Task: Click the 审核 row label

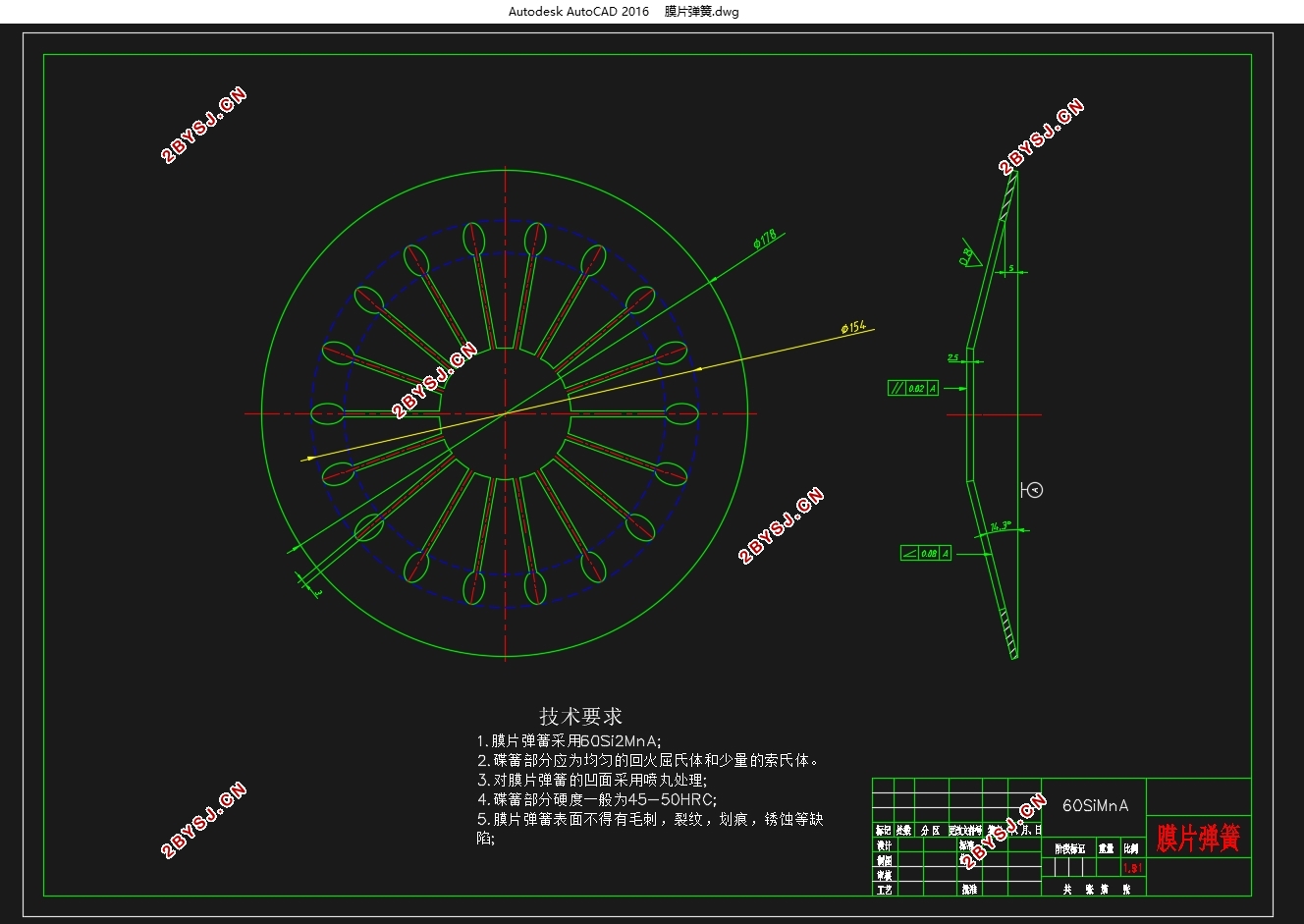Action: click(x=884, y=875)
